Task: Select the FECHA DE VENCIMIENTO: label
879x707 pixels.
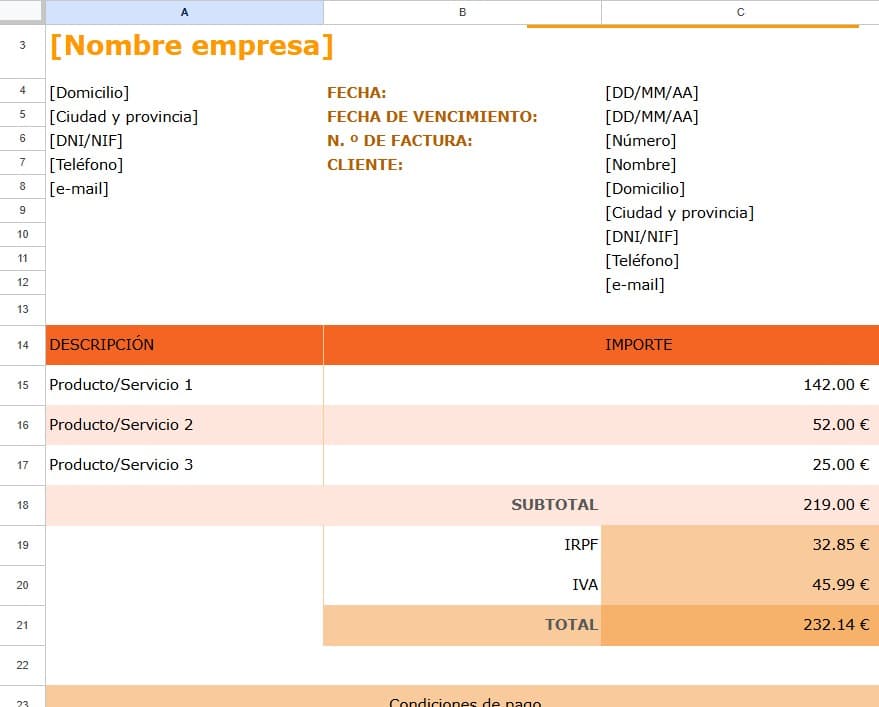Action: [x=432, y=117]
